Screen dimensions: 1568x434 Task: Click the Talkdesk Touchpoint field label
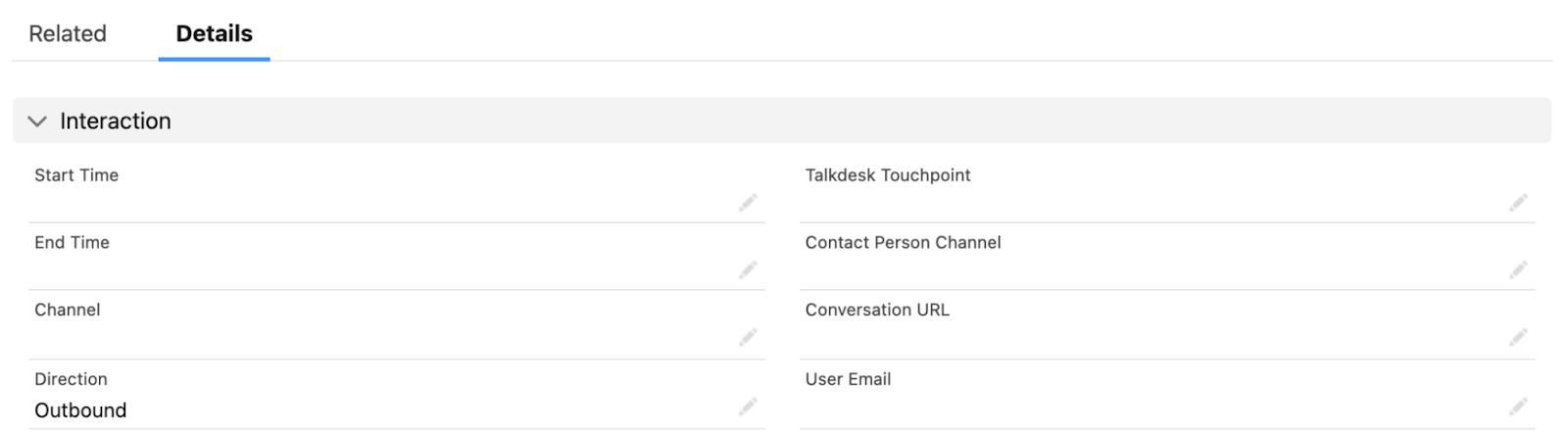[888, 175]
